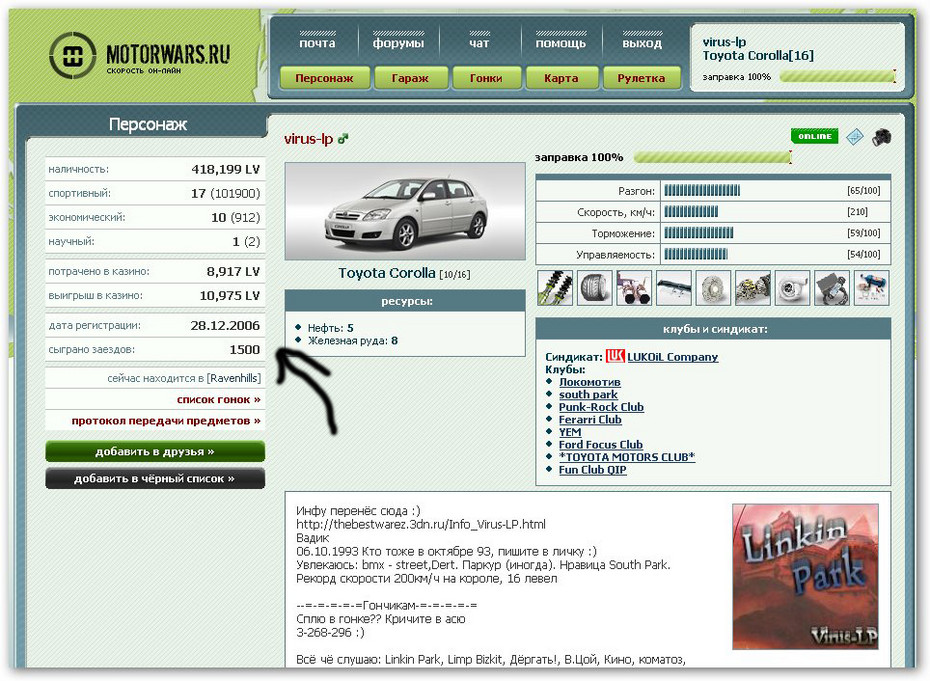This screenshot has height=681, width=930.
Task: Open the suspension springs part icon
Action: [x=555, y=288]
